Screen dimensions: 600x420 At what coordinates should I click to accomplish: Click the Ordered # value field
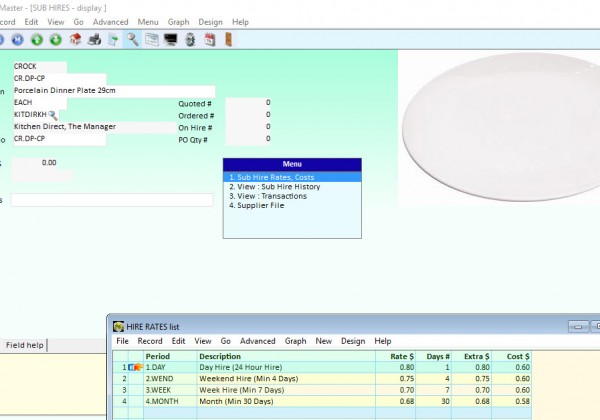[x=248, y=115]
